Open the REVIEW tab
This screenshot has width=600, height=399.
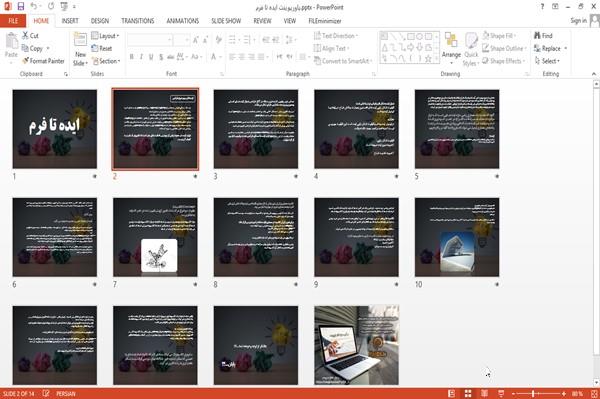click(262, 21)
